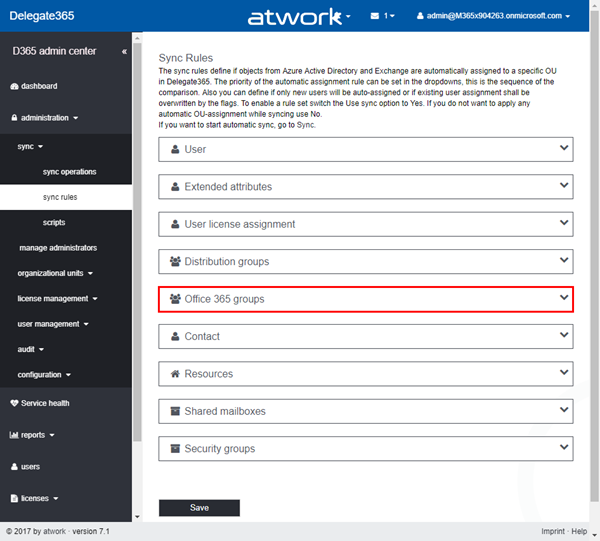The width and height of the screenshot is (600, 541).
Task: Click the sidebar scrollbar up arrow
Action: coord(137,38)
